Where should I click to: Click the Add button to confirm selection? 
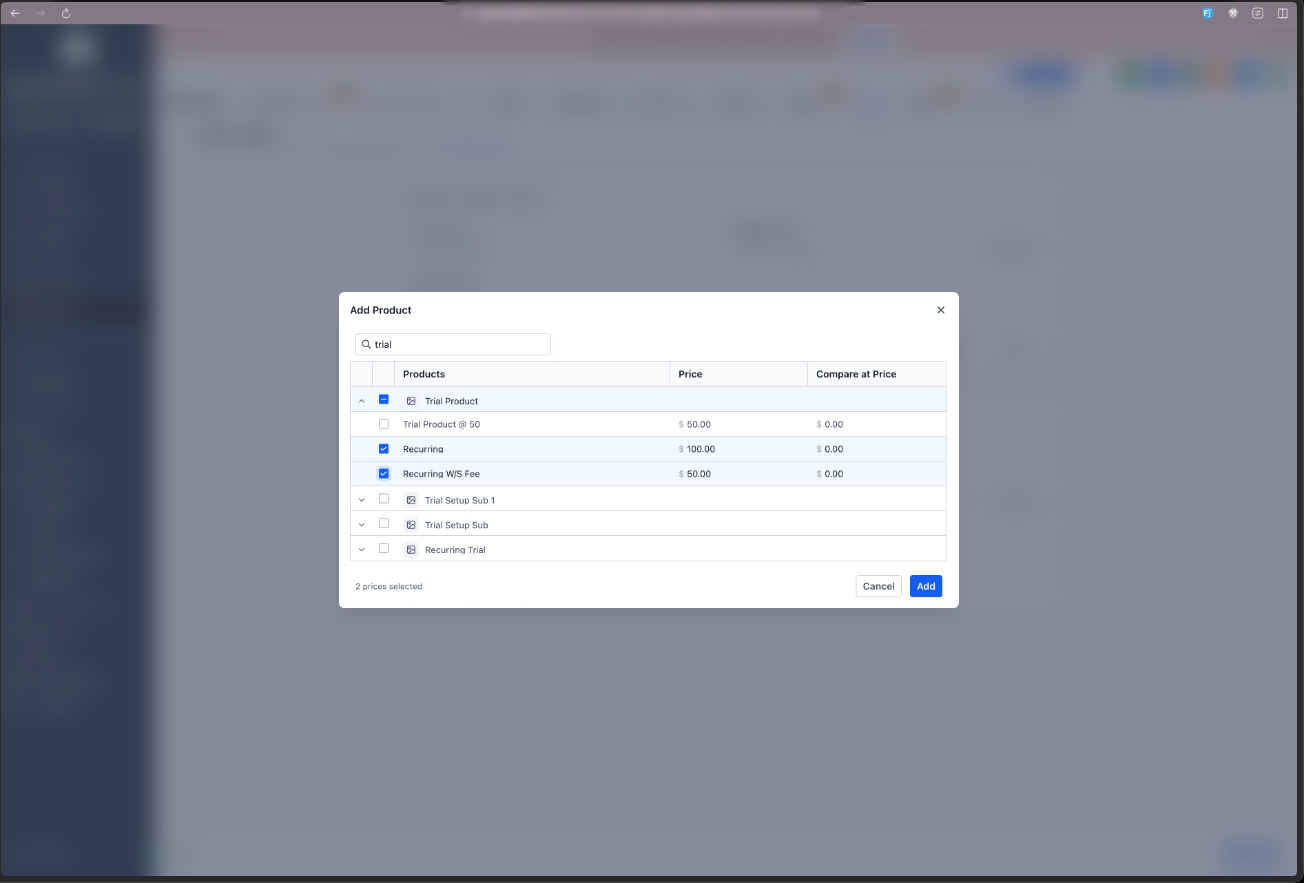(925, 586)
